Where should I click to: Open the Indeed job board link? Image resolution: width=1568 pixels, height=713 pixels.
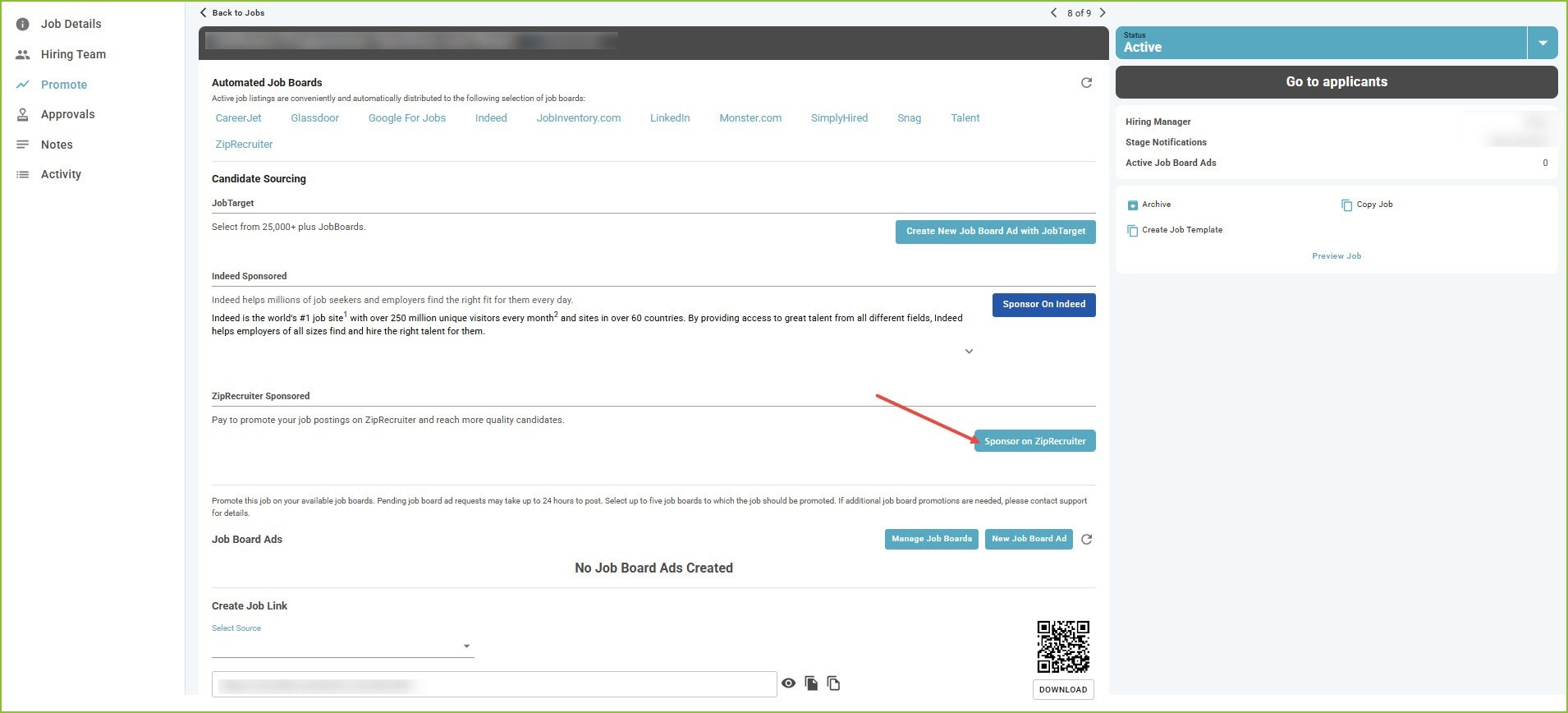pyautogui.click(x=491, y=118)
